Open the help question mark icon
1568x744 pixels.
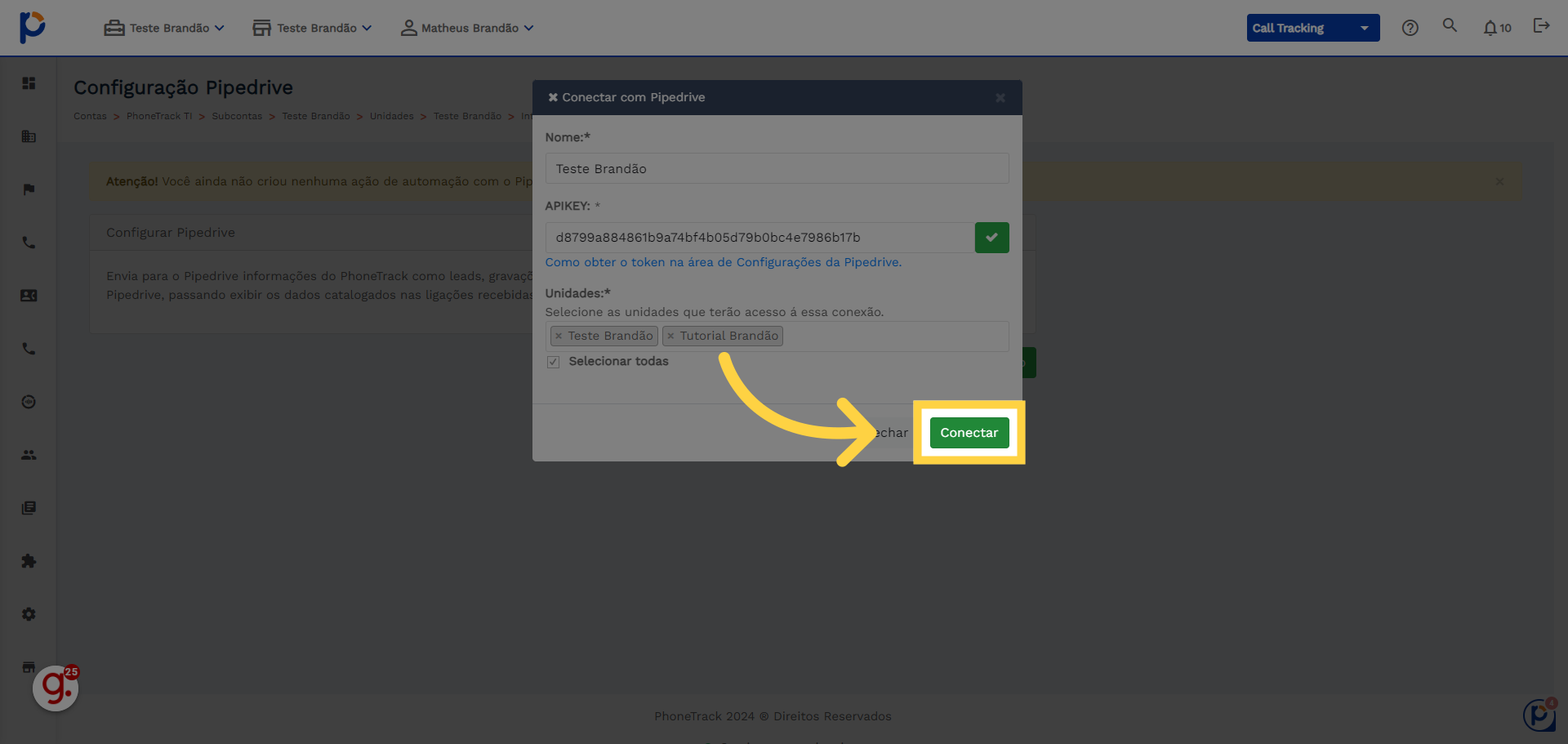[x=1410, y=28]
